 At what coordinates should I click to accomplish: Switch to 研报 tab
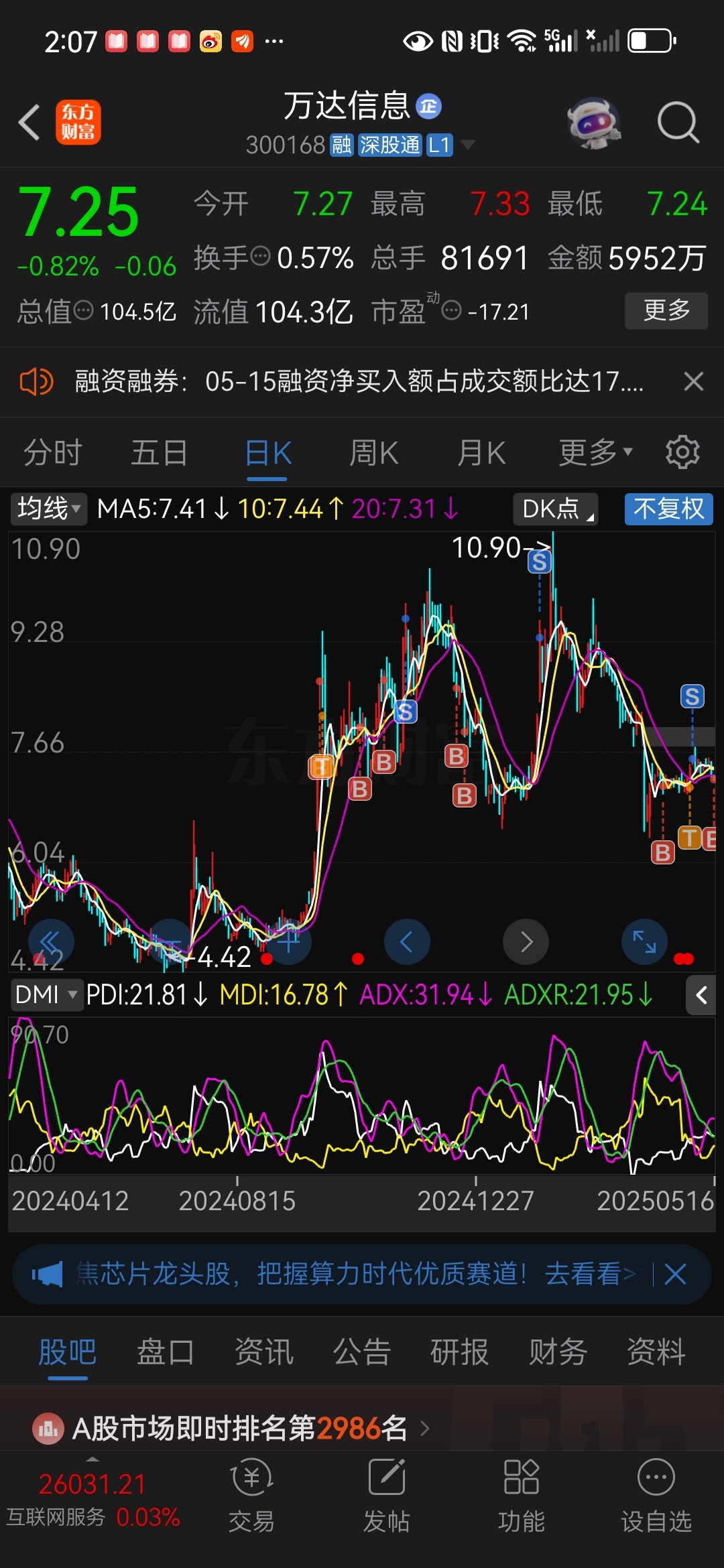(460, 1352)
